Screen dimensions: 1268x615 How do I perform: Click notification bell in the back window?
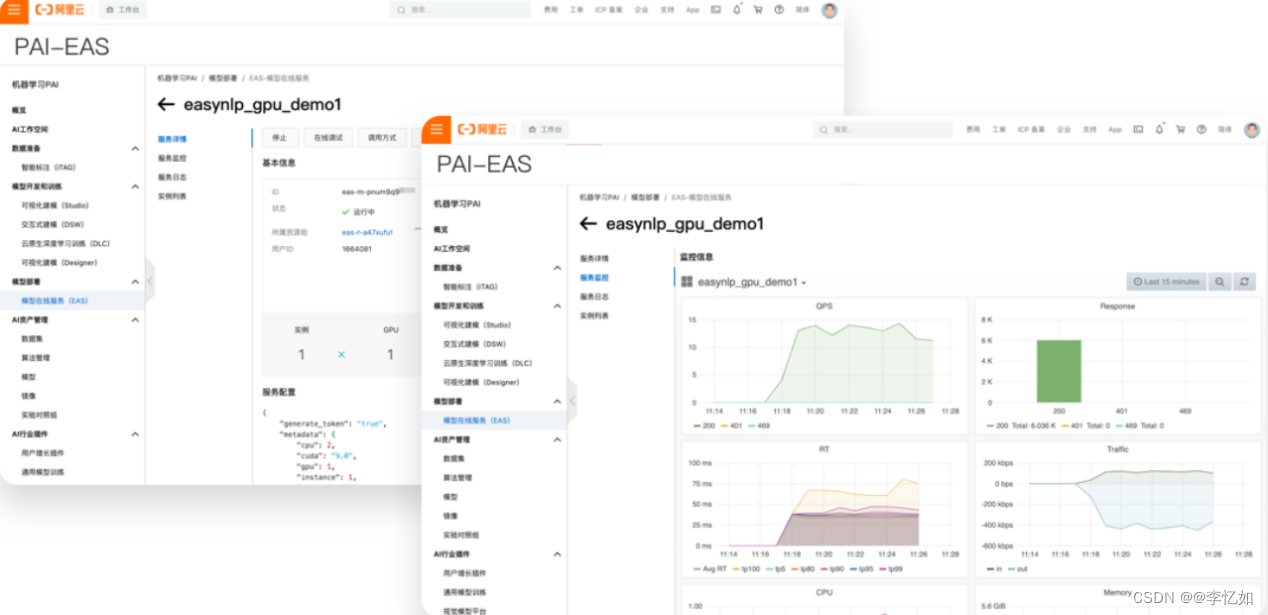[x=737, y=9]
